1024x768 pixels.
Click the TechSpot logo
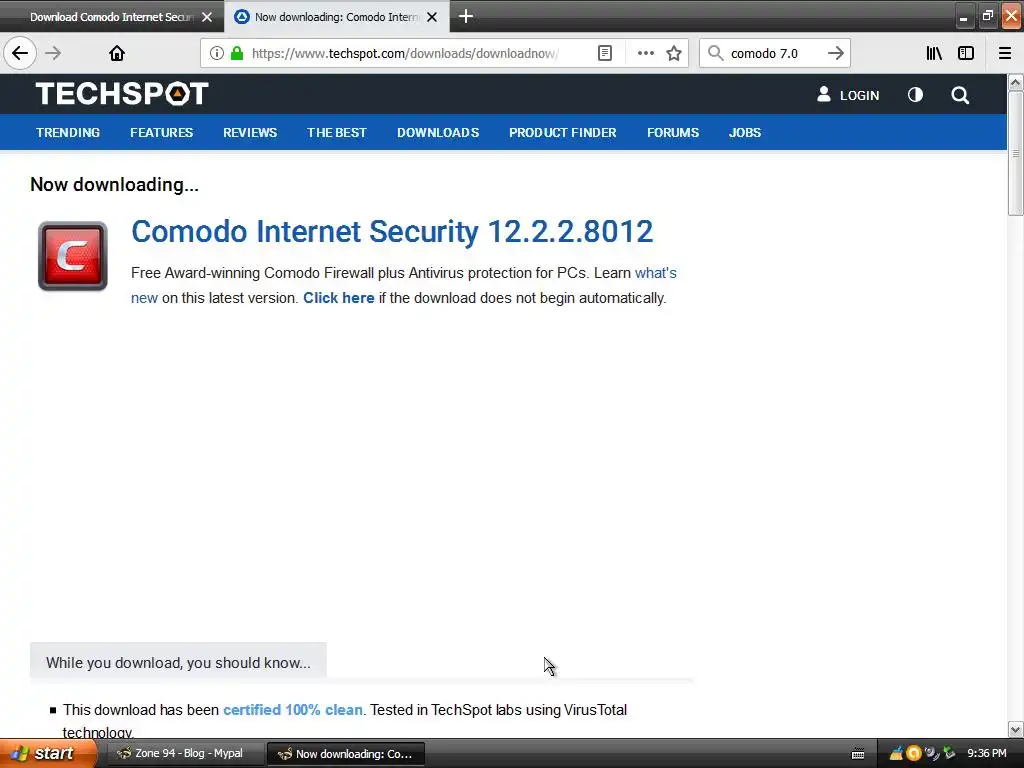point(122,93)
